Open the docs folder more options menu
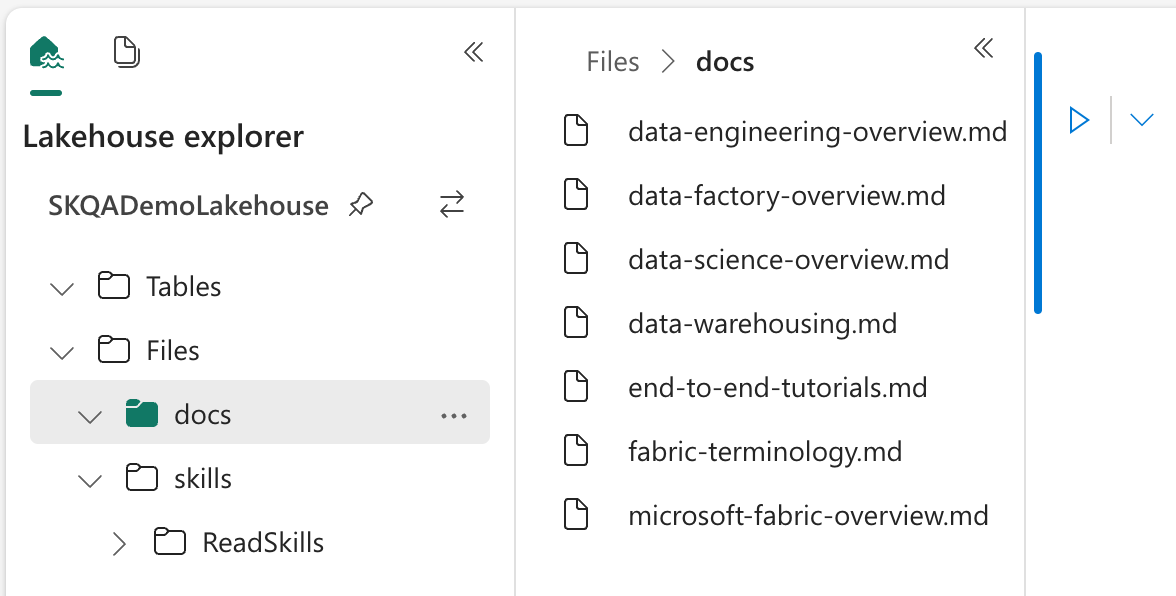Image resolution: width=1176 pixels, height=596 pixels. 454,415
